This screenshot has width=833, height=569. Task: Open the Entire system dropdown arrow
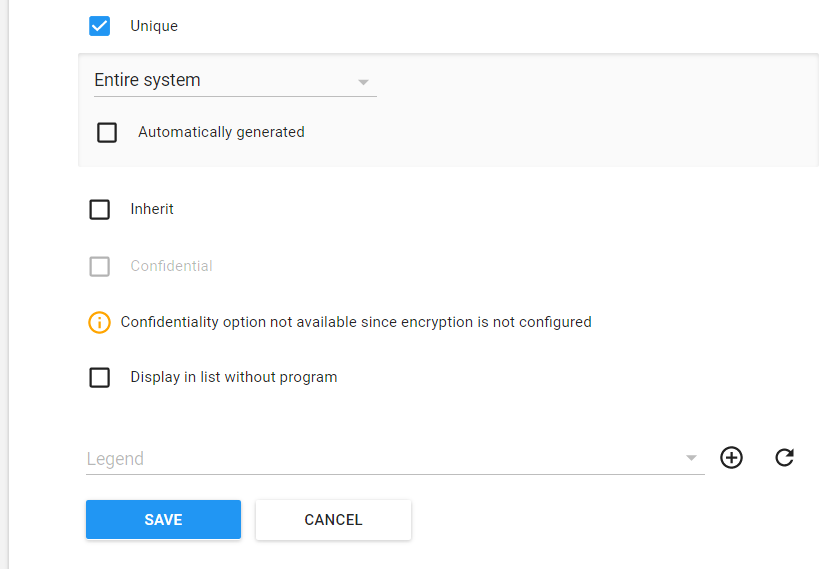363,82
